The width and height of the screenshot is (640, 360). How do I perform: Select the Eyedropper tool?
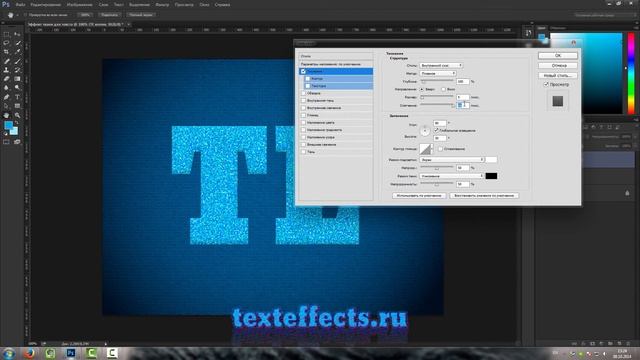point(17,52)
